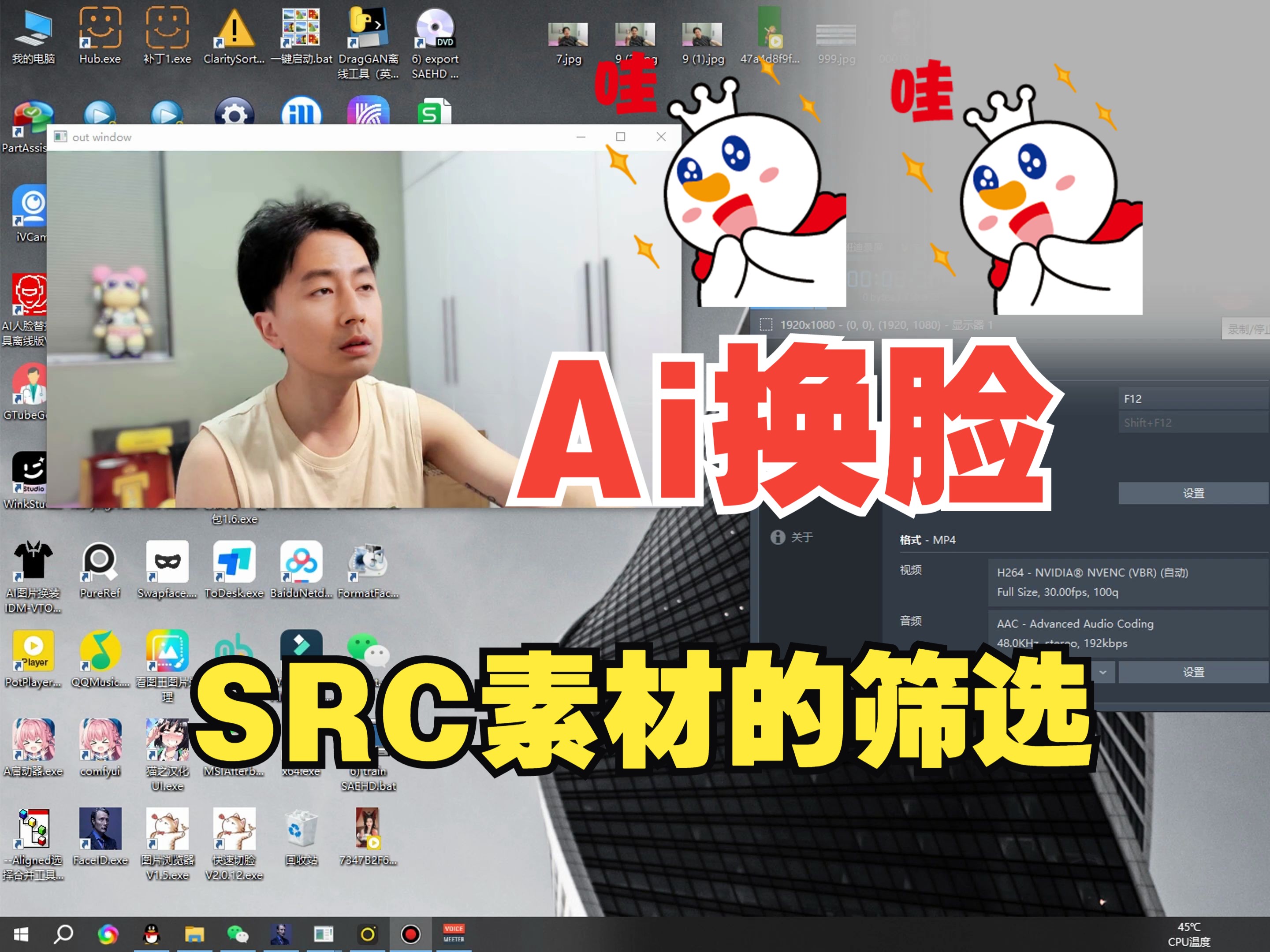Viewport: 1270px width, 952px height.
Task: Open the BaiduNetdisk desktop shortcut
Action: (301, 569)
